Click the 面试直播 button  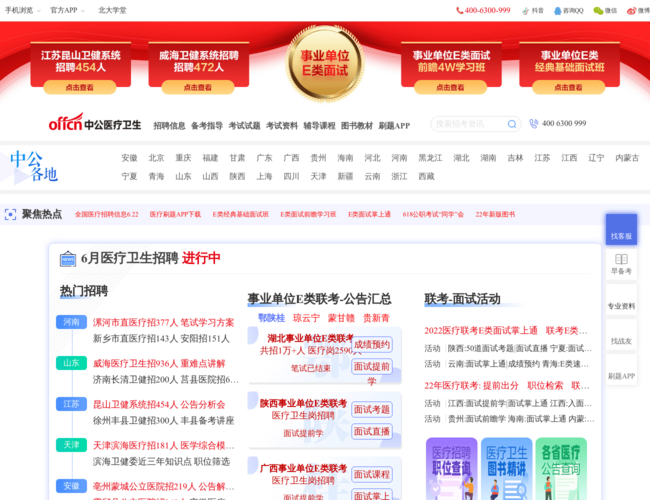pyautogui.click(x=371, y=432)
